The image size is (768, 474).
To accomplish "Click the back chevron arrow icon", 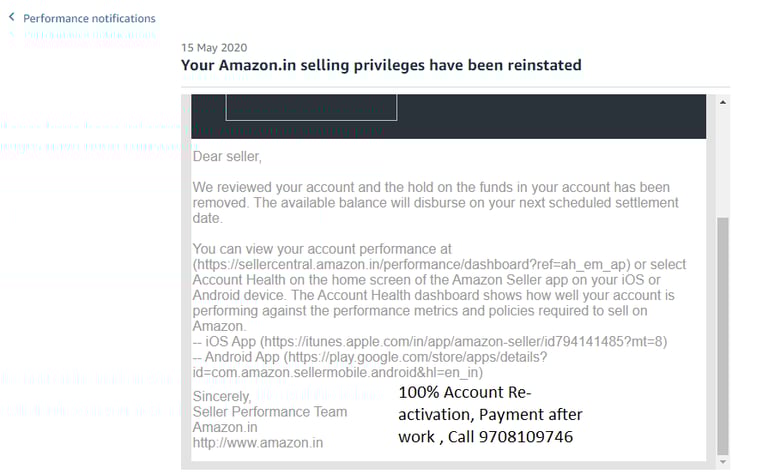I will click(x=12, y=18).
